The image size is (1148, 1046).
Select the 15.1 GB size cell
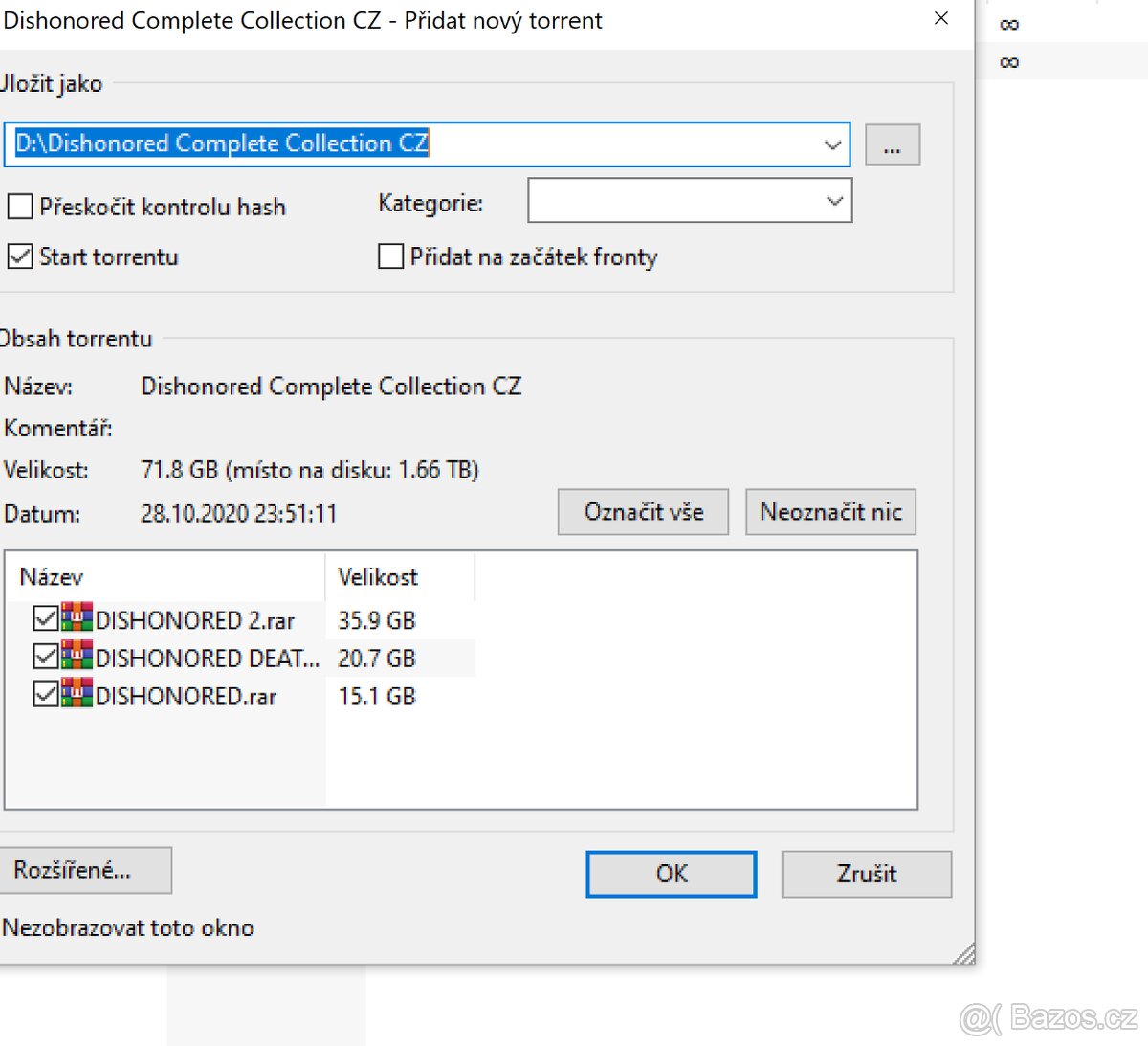tap(377, 696)
